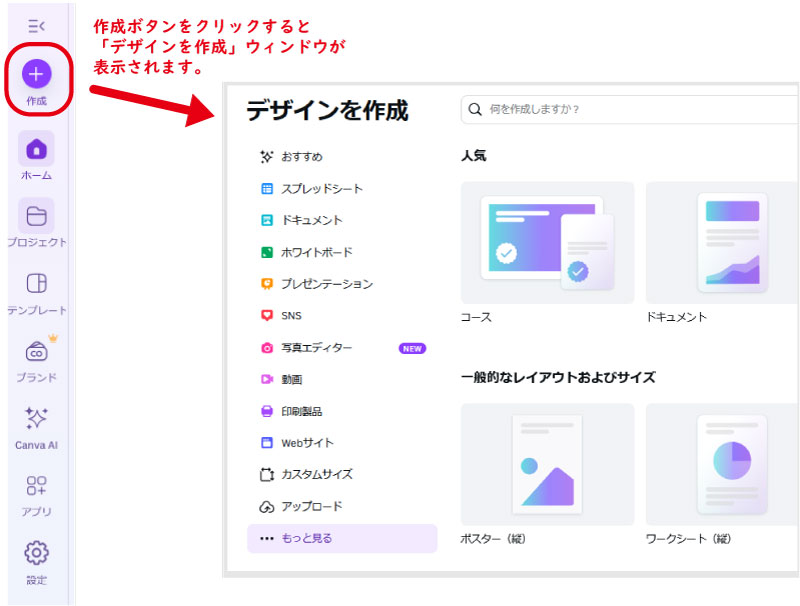Collapse the sidebar with the menu toggle icon
800x606 pixels.
[36, 26]
